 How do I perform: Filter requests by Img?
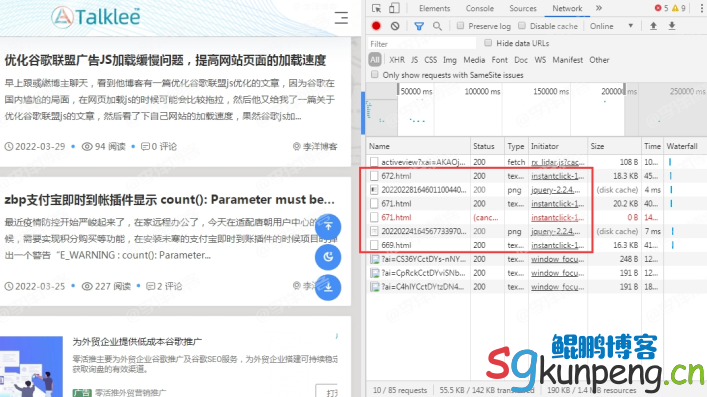pos(450,60)
